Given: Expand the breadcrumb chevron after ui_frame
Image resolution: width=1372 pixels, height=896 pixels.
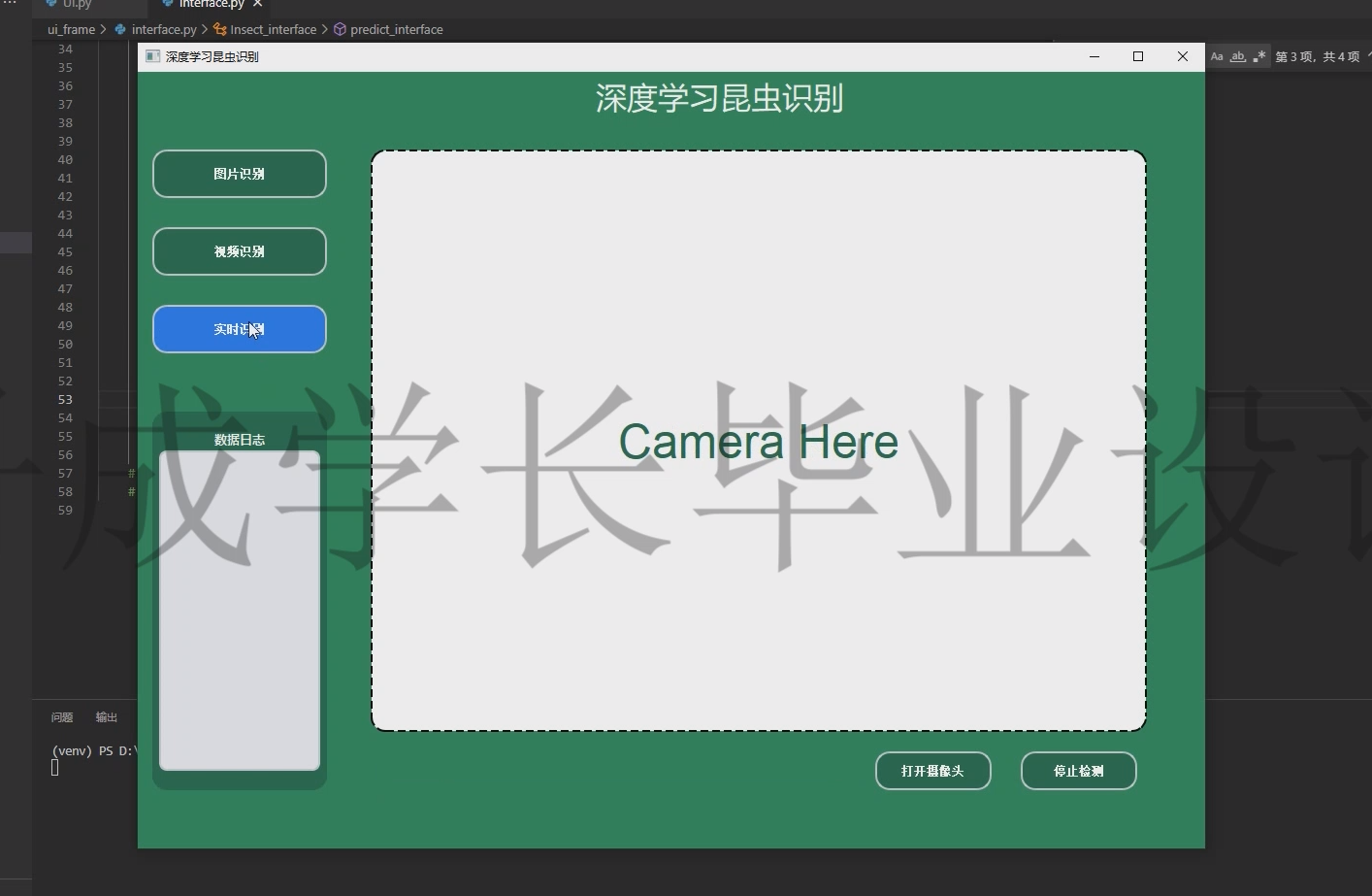Looking at the screenshot, I should [102, 29].
